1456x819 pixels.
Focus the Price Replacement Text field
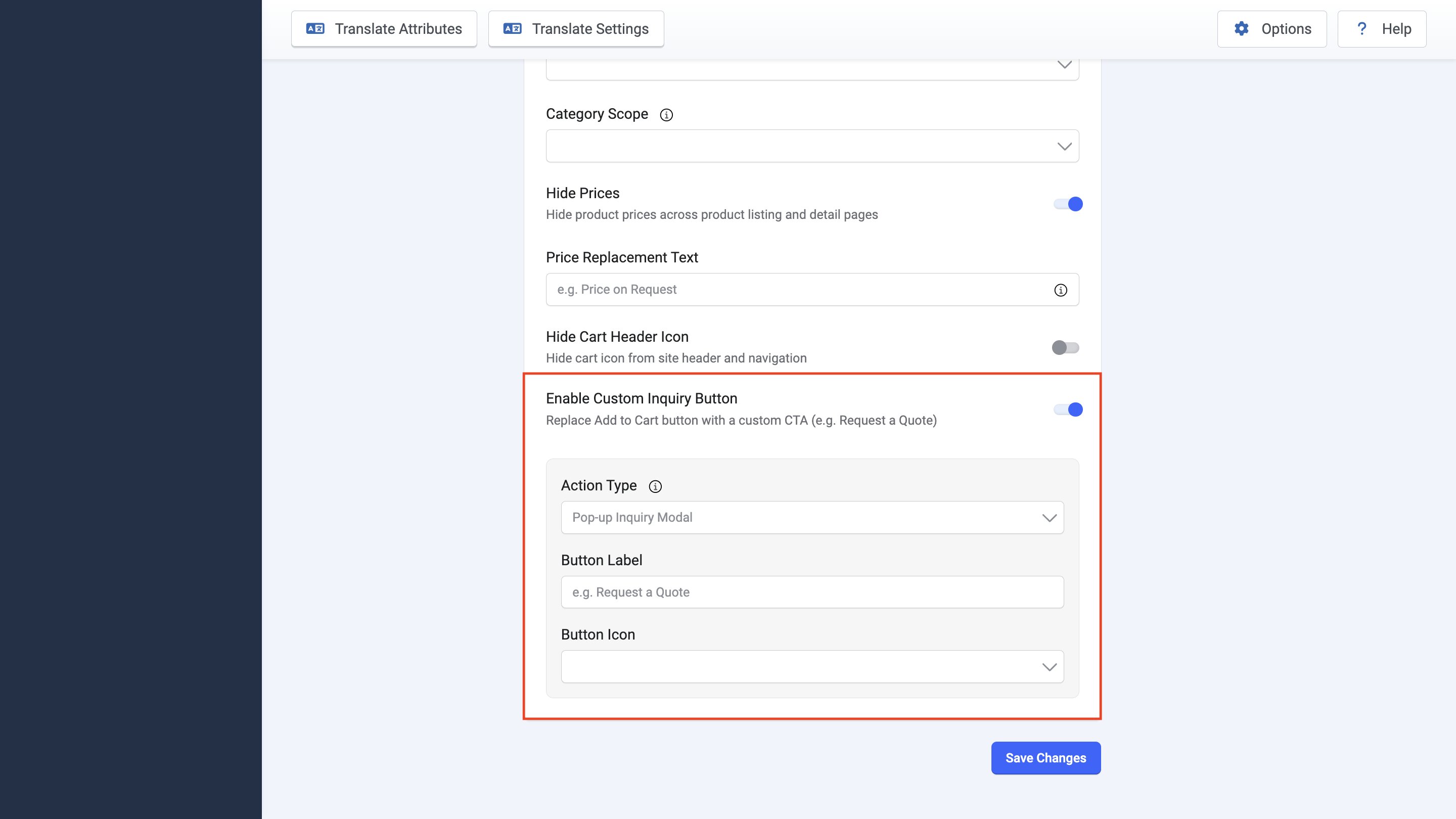coord(812,290)
